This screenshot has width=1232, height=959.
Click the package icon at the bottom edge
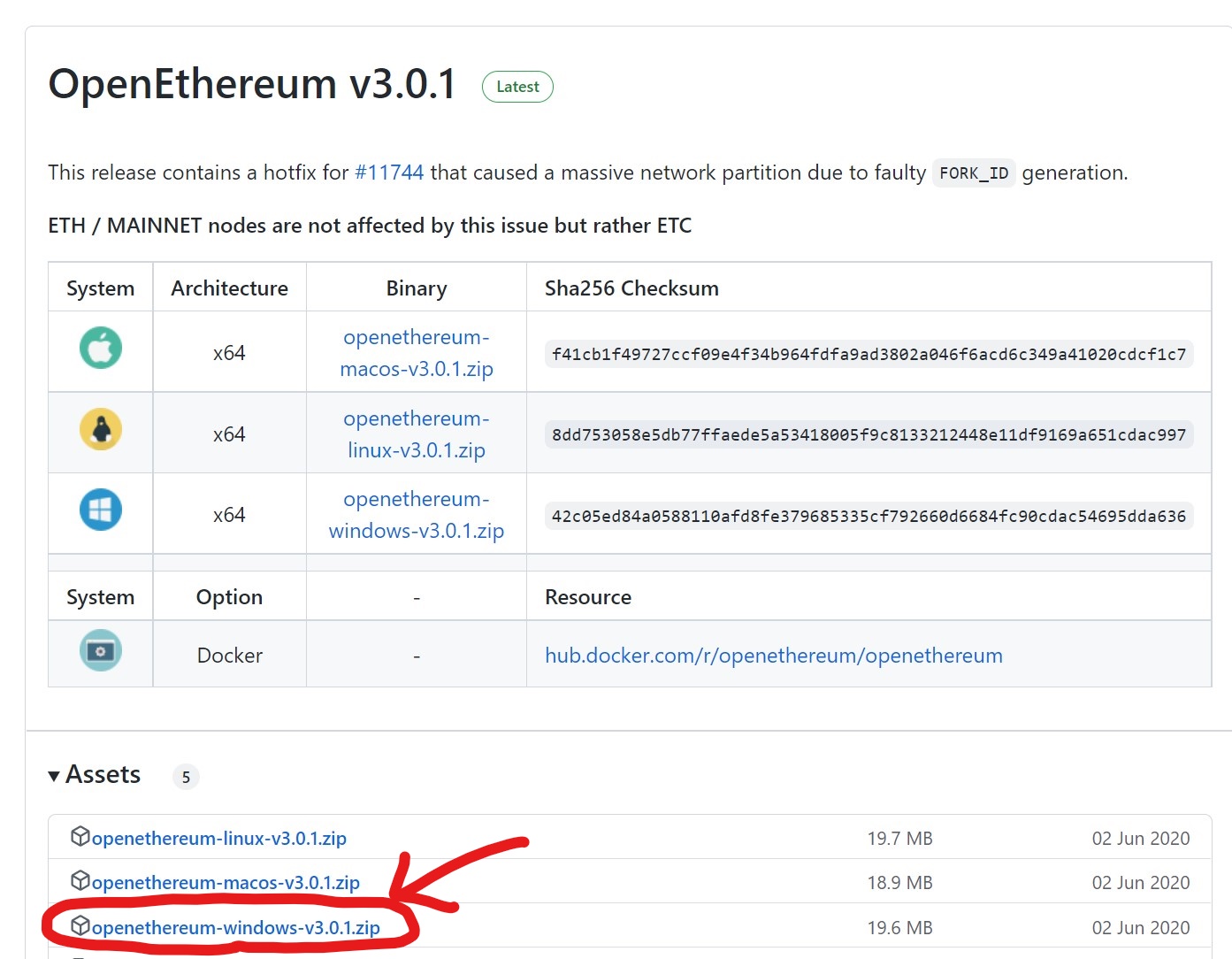pos(80,955)
